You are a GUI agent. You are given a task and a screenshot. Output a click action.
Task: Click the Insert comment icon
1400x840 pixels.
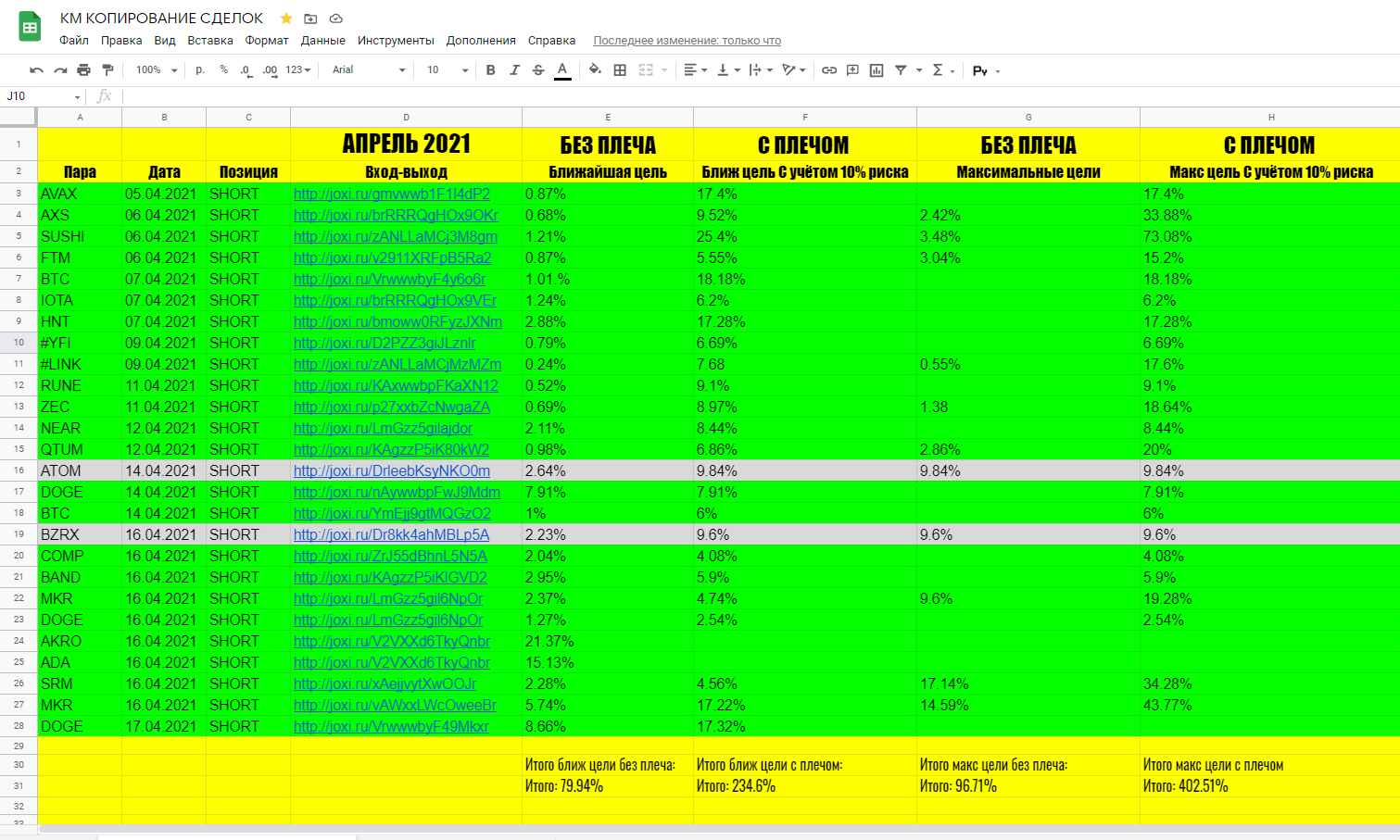pos(852,70)
